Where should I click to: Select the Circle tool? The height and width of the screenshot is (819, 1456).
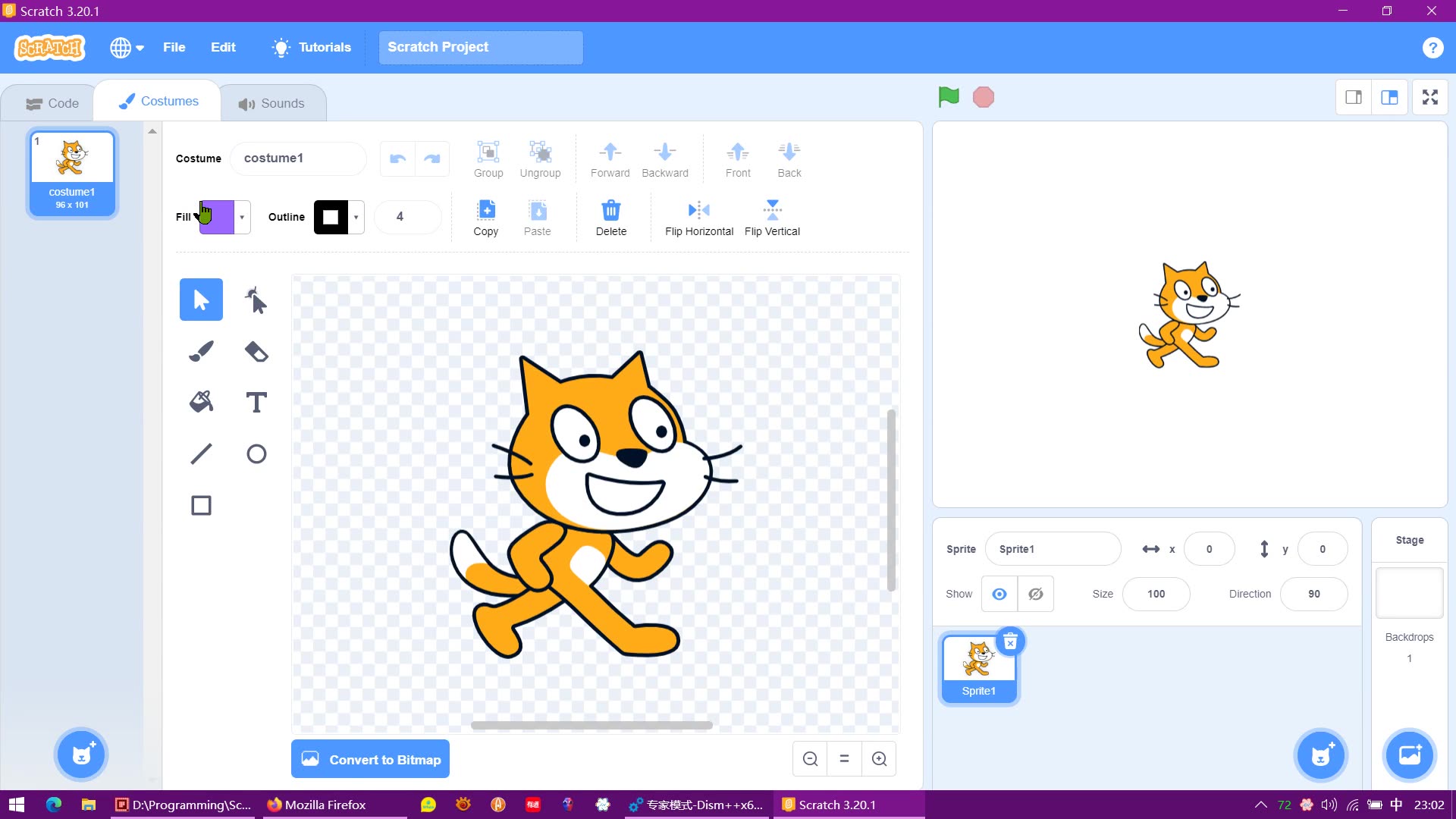point(256,453)
